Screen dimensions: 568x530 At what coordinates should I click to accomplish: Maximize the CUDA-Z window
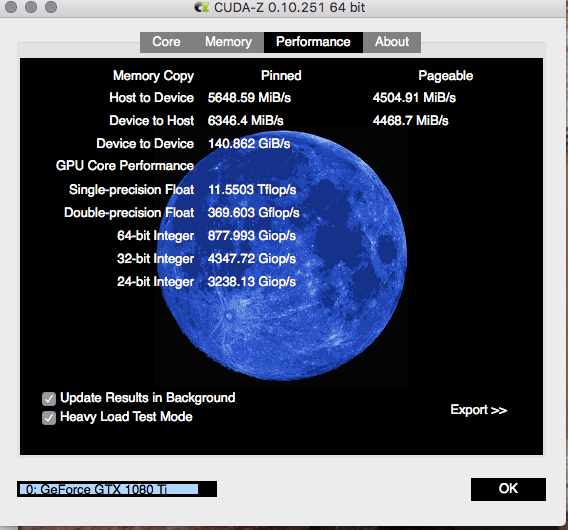point(51,7)
